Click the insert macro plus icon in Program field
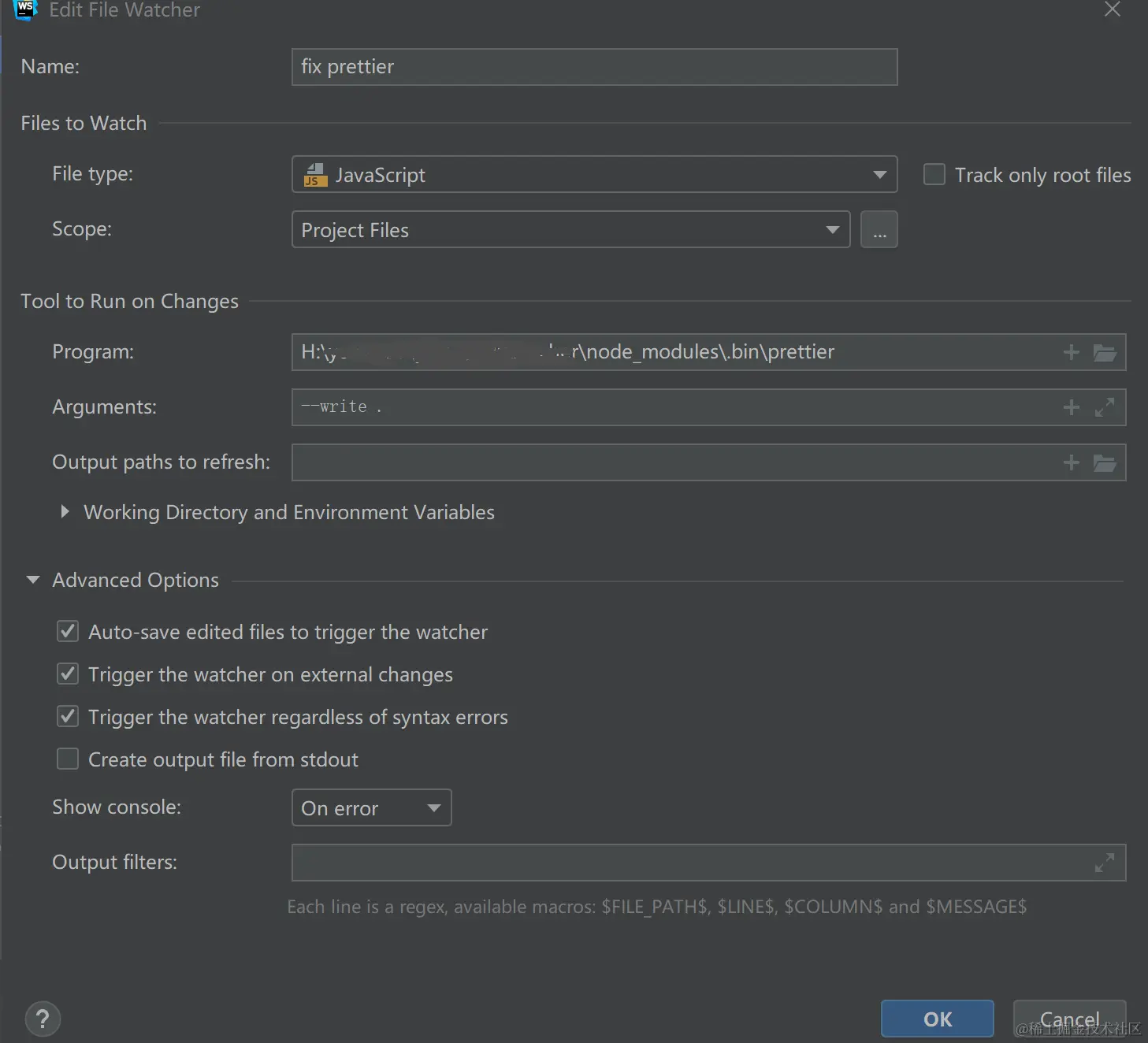The height and width of the screenshot is (1043, 1148). [x=1071, y=352]
